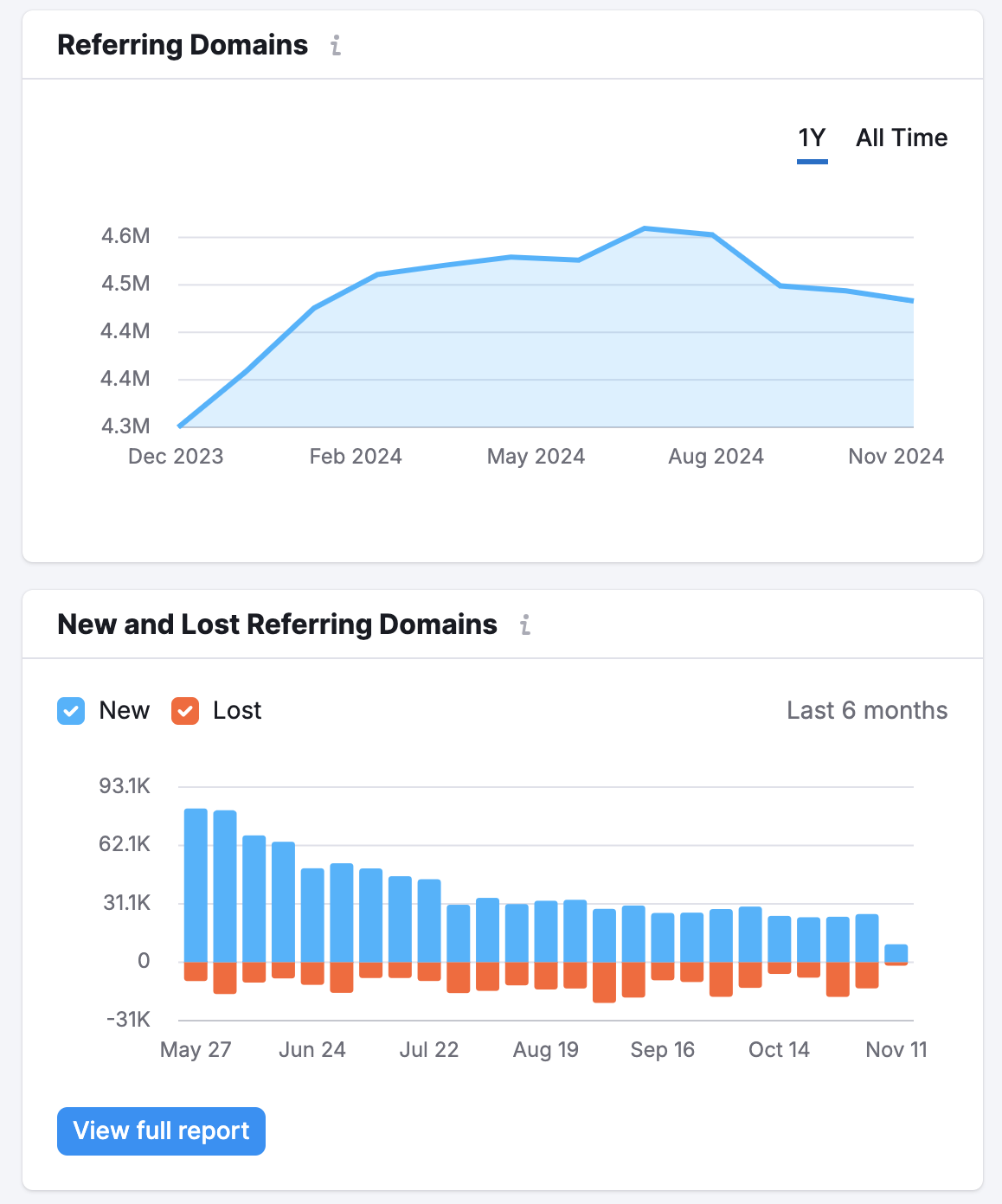
Task: Click the View full report button
Action: (x=160, y=1130)
